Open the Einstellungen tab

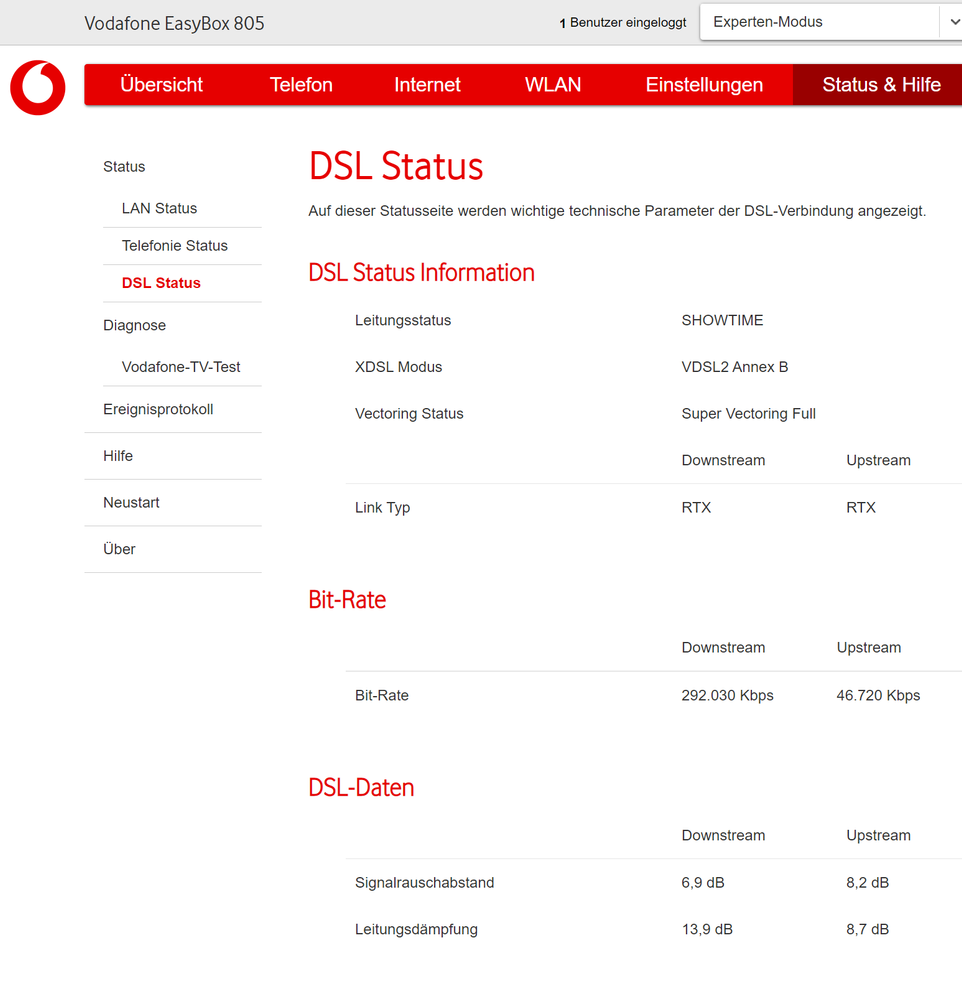point(704,85)
